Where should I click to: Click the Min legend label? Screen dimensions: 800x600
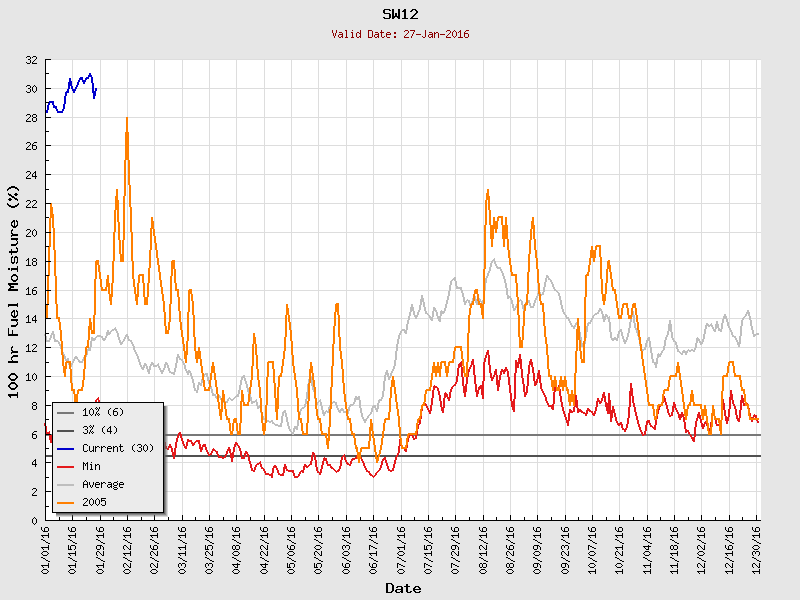pyautogui.click(x=91, y=466)
